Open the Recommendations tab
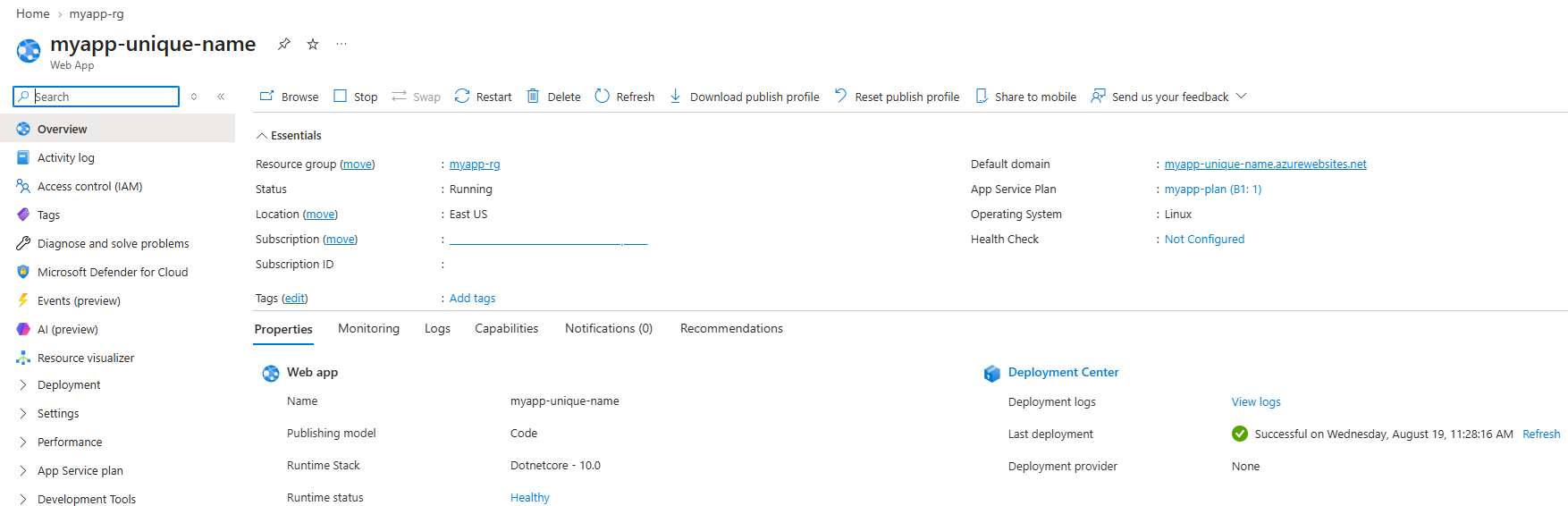 731,328
